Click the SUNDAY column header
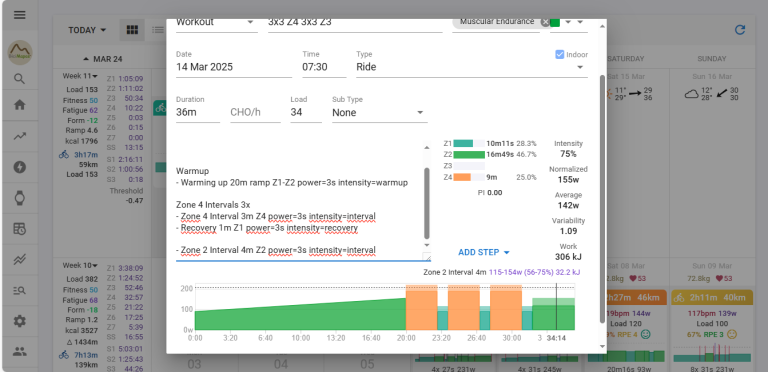The width and height of the screenshot is (768, 372). [x=712, y=59]
